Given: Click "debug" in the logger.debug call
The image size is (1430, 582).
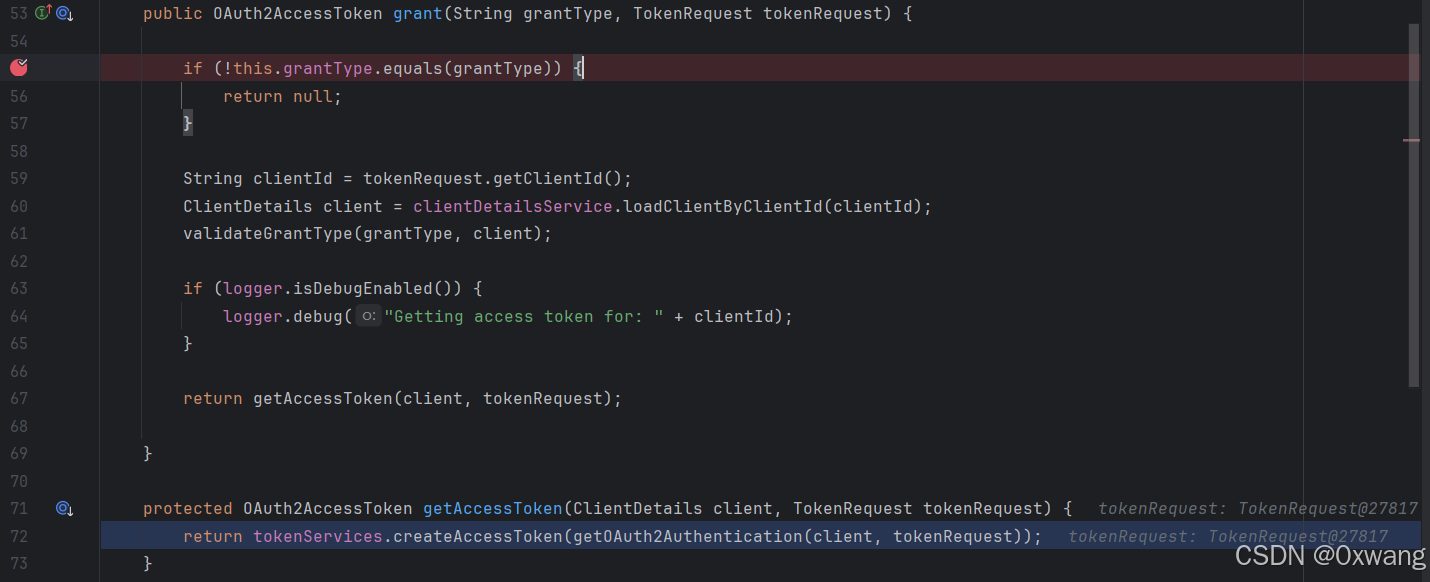Looking at the screenshot, I should (x=318, y=316).
